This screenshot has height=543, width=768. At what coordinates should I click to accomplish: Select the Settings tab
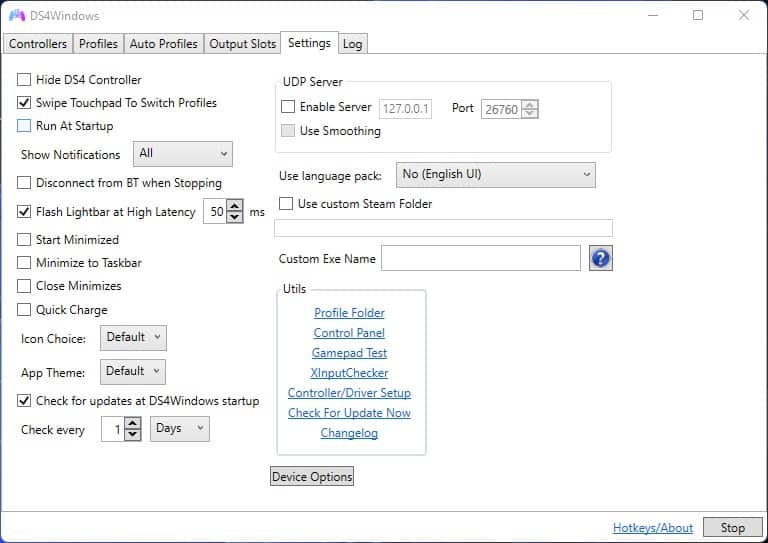pyautogui.click(x=309, y=43)
